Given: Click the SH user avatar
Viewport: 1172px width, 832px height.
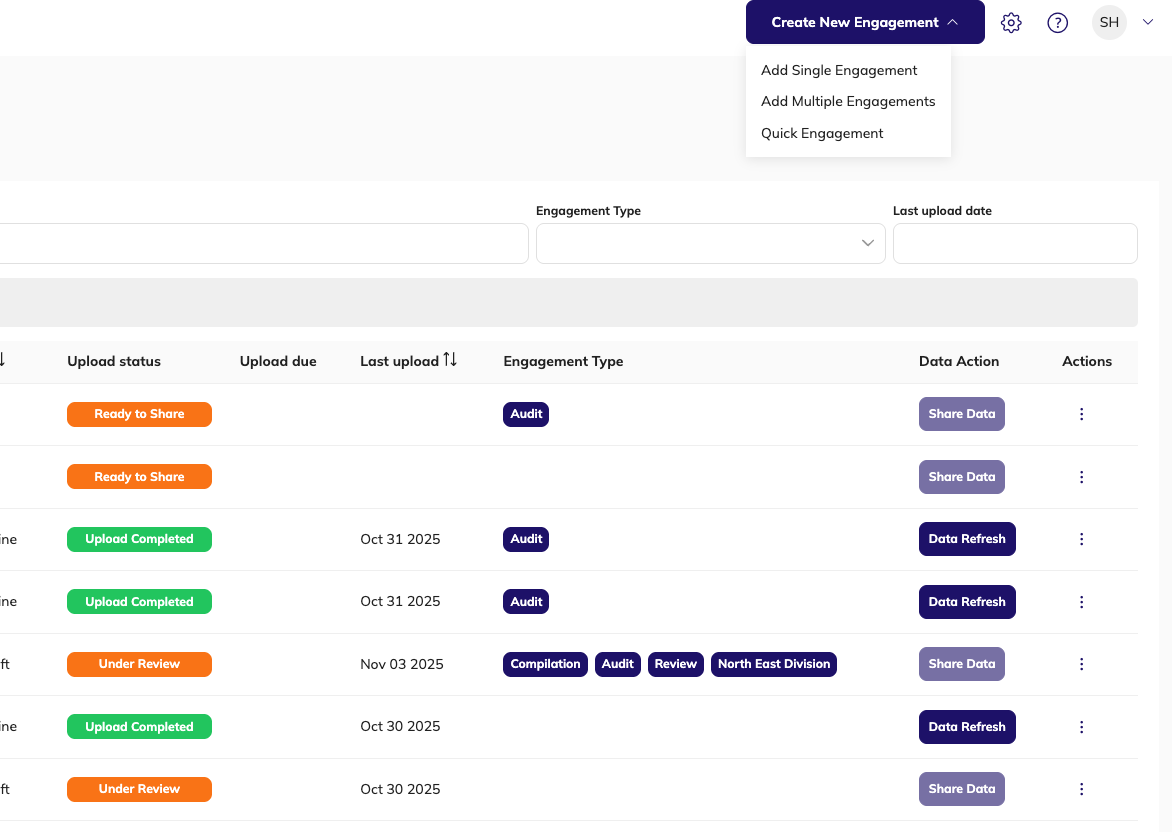Looking at the screenshot, I should [x=1109, y=22].
